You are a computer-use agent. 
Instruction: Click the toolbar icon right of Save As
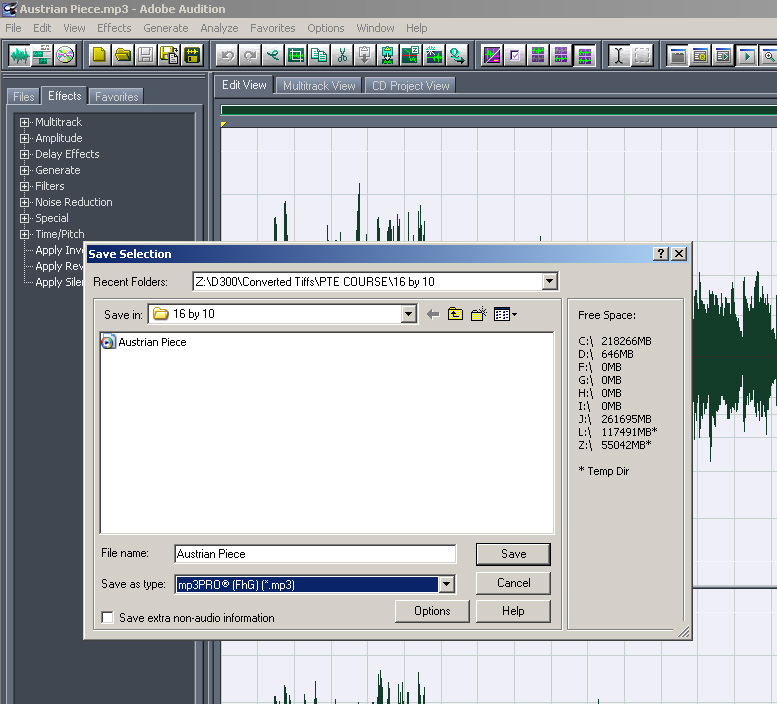click(x=192, y=55)
